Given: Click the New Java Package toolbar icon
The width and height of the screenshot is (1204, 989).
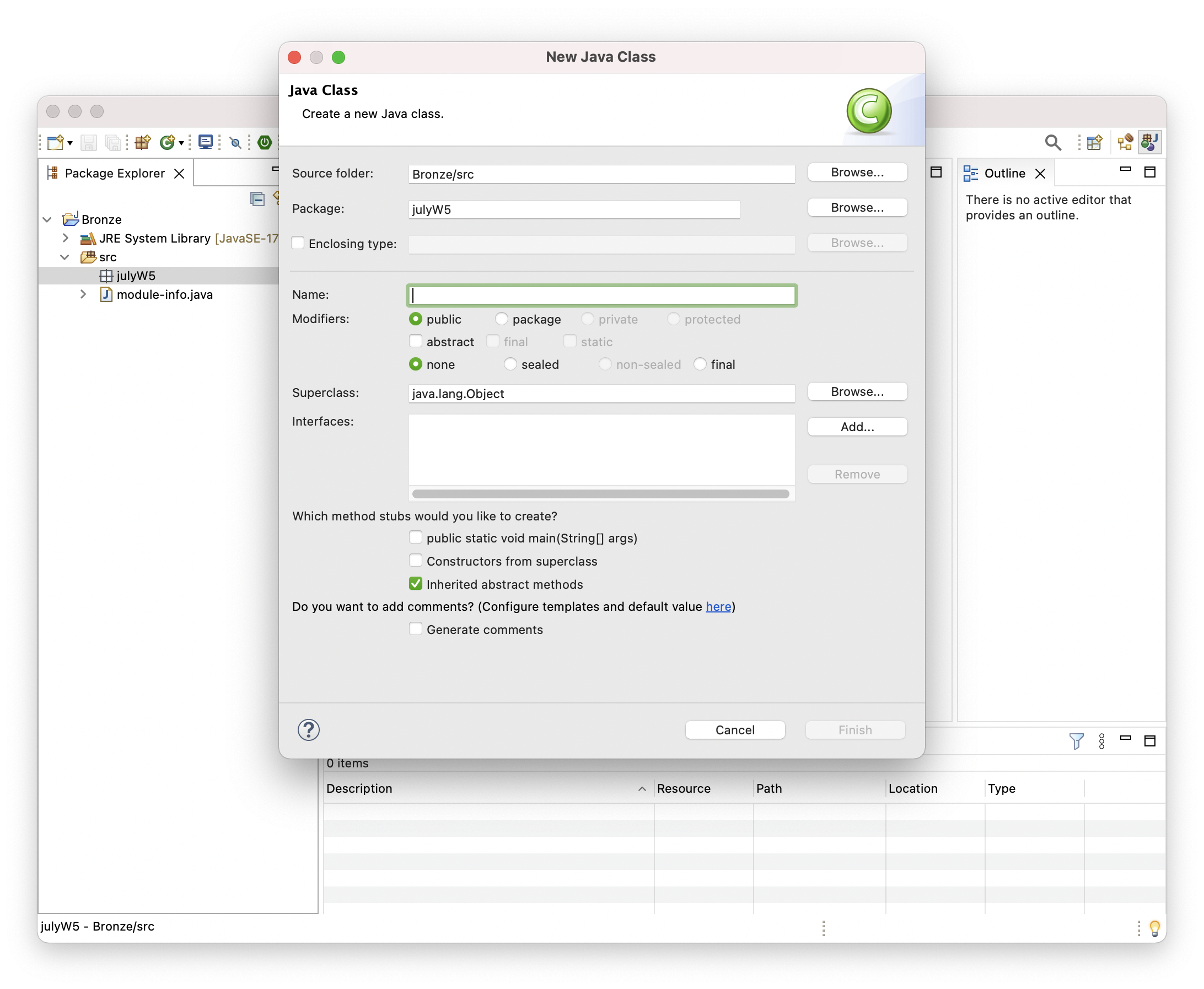Looking at the screenshot, I should click(x=142, y=142).
